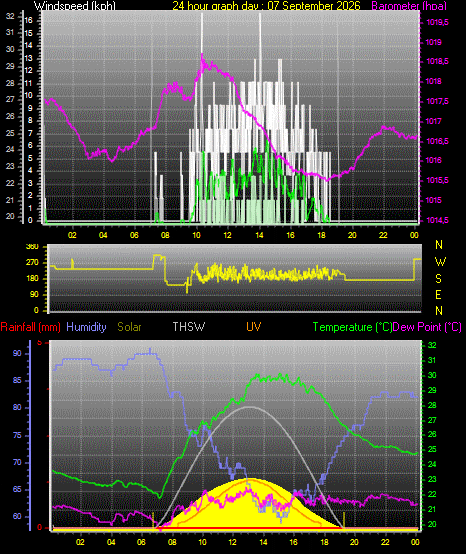This screenshot has height=554, width=466.
Task: Select the 24 hour graph day date title
Action: 266,5
